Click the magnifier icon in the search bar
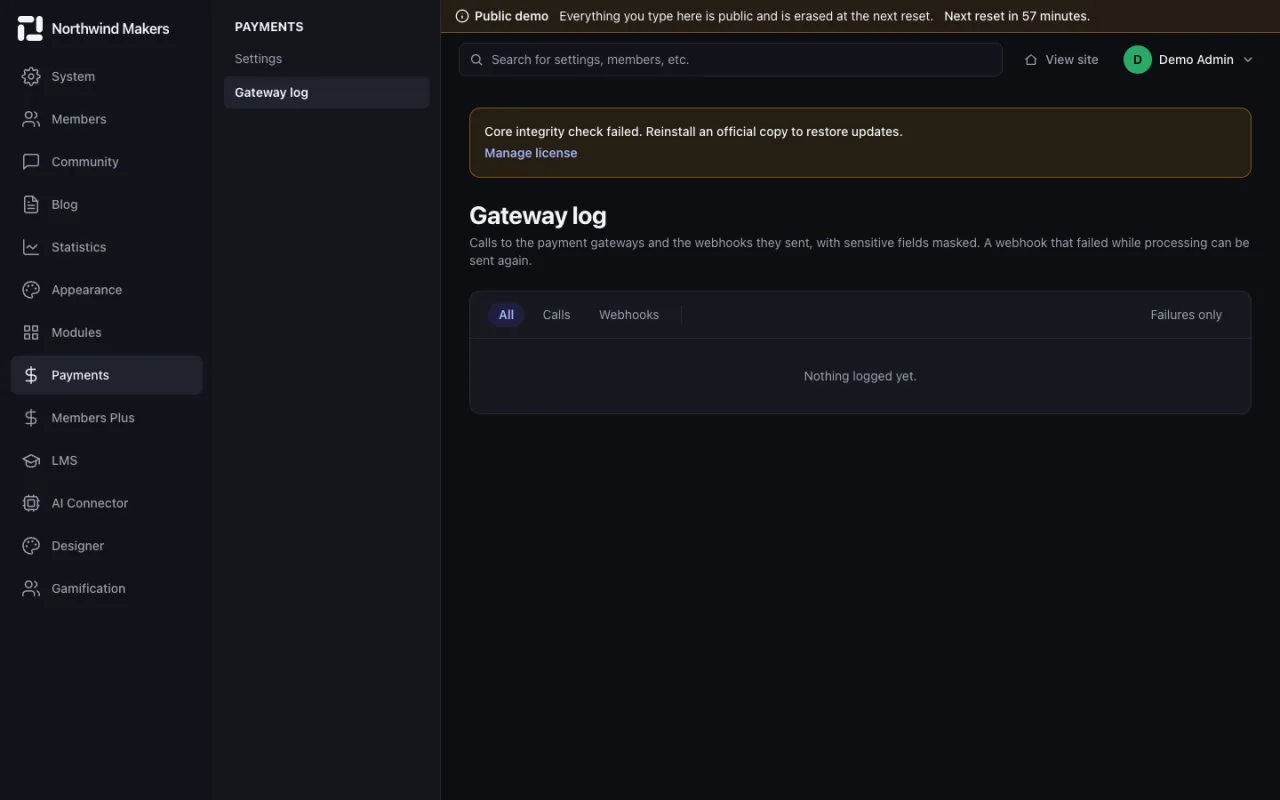The image size is (1280, 800). tap(477, 60)
